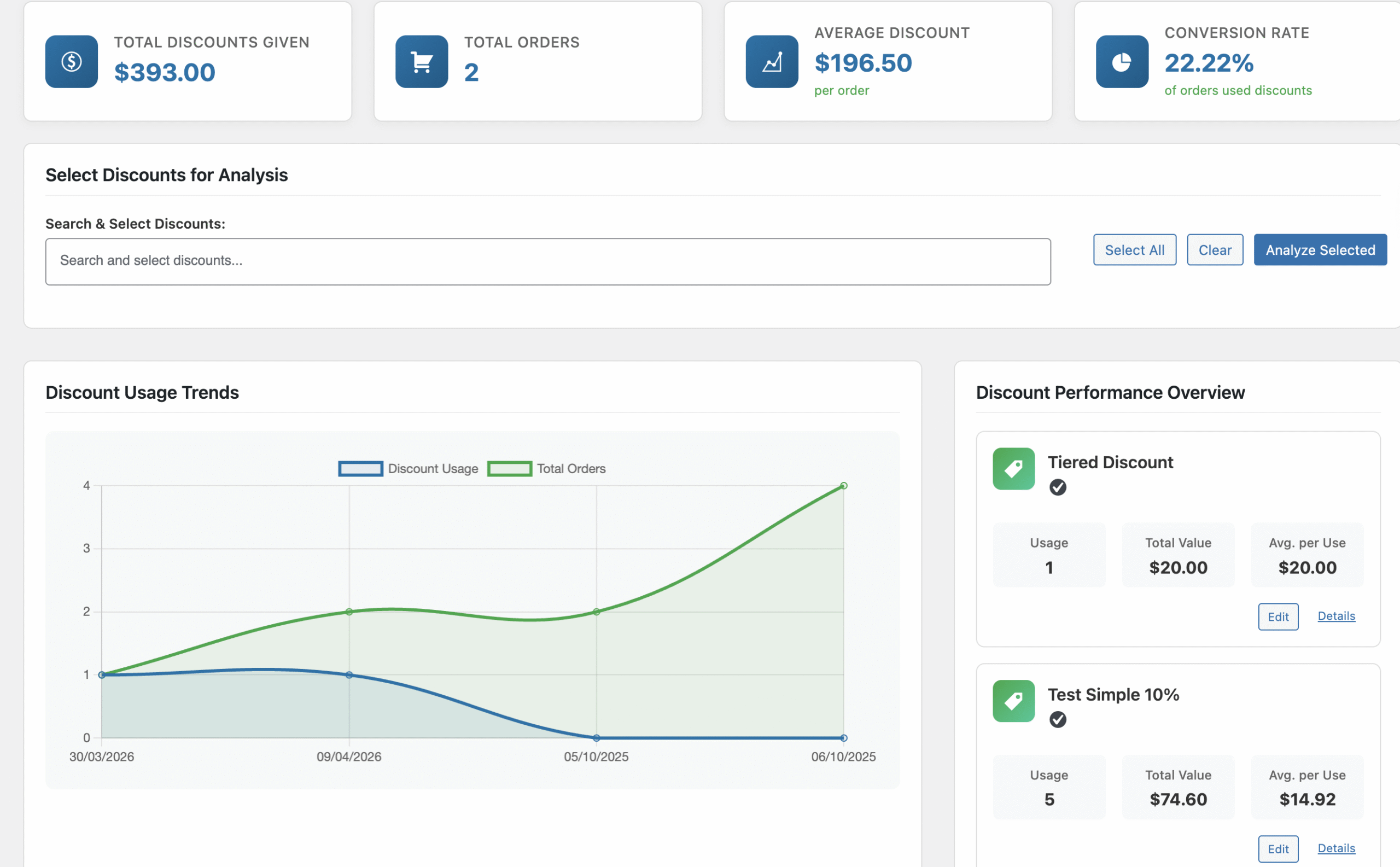Edit the Tiered Discount
This screenshot has height=867, width=1400.
(x=1277, y=616)
